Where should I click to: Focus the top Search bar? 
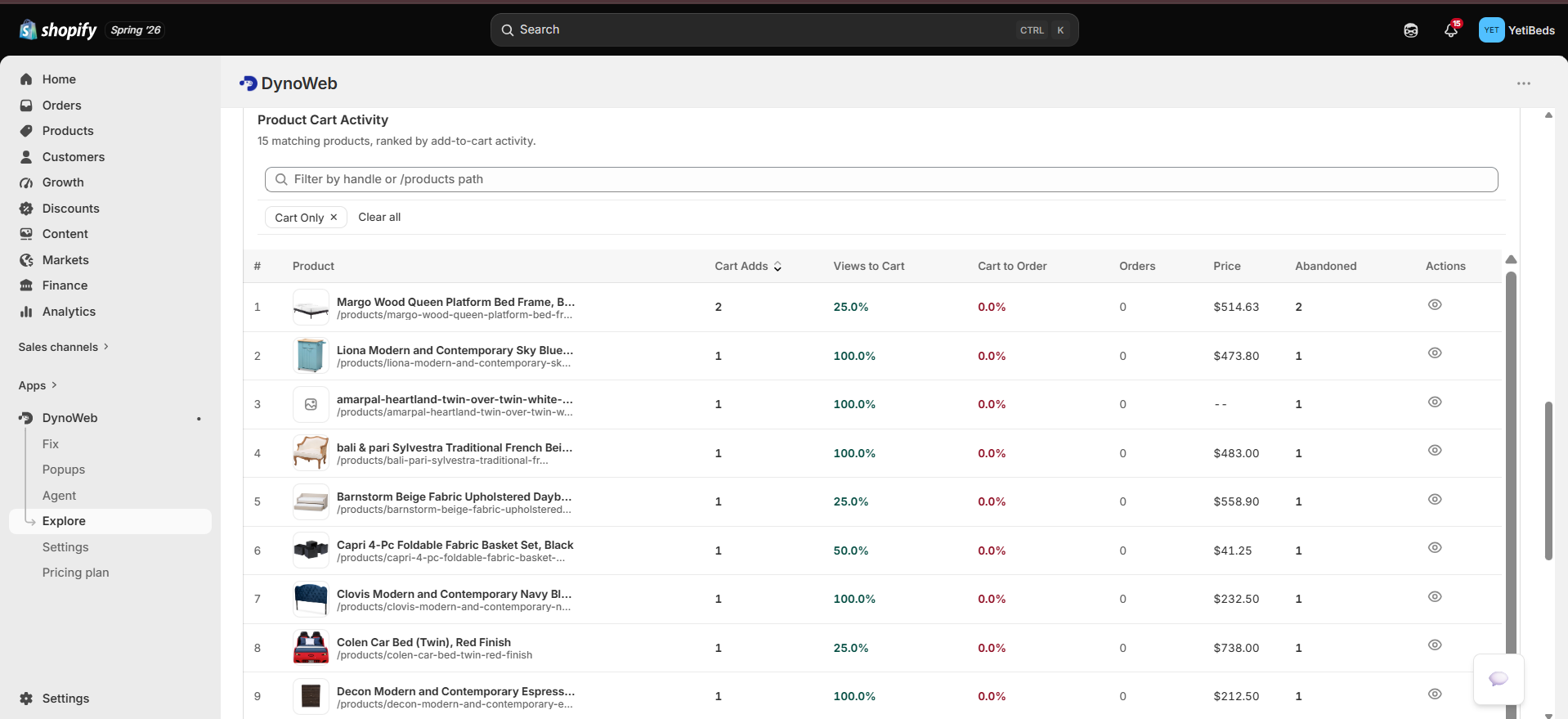click(x=784, y=30)
